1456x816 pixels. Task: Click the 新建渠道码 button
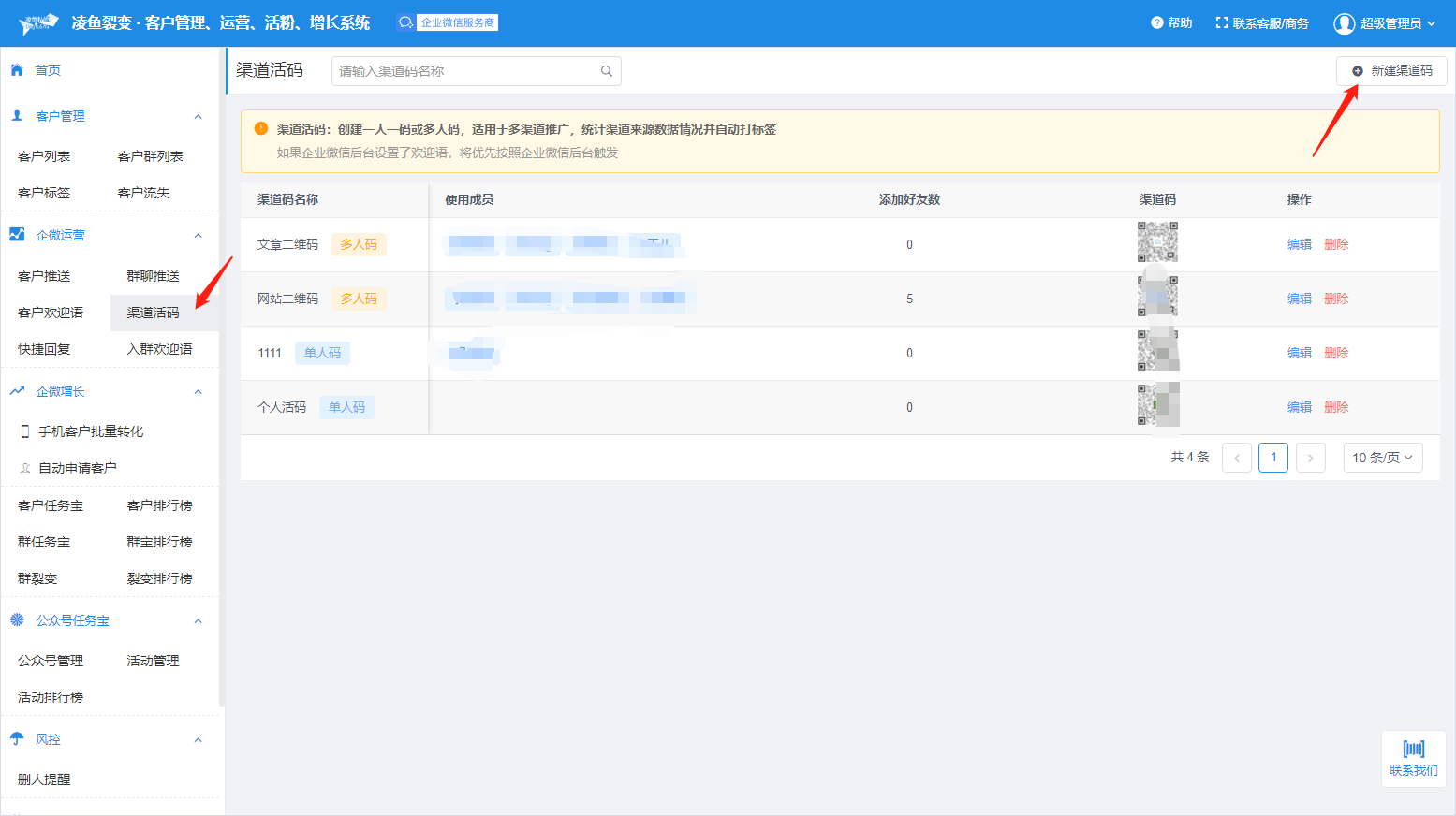tap(1391, 71)
